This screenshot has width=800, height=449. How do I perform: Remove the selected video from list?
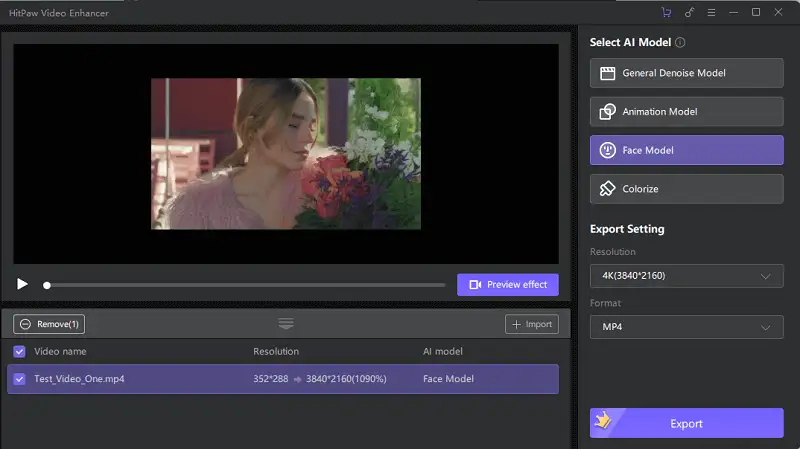[x=48, y=324]
